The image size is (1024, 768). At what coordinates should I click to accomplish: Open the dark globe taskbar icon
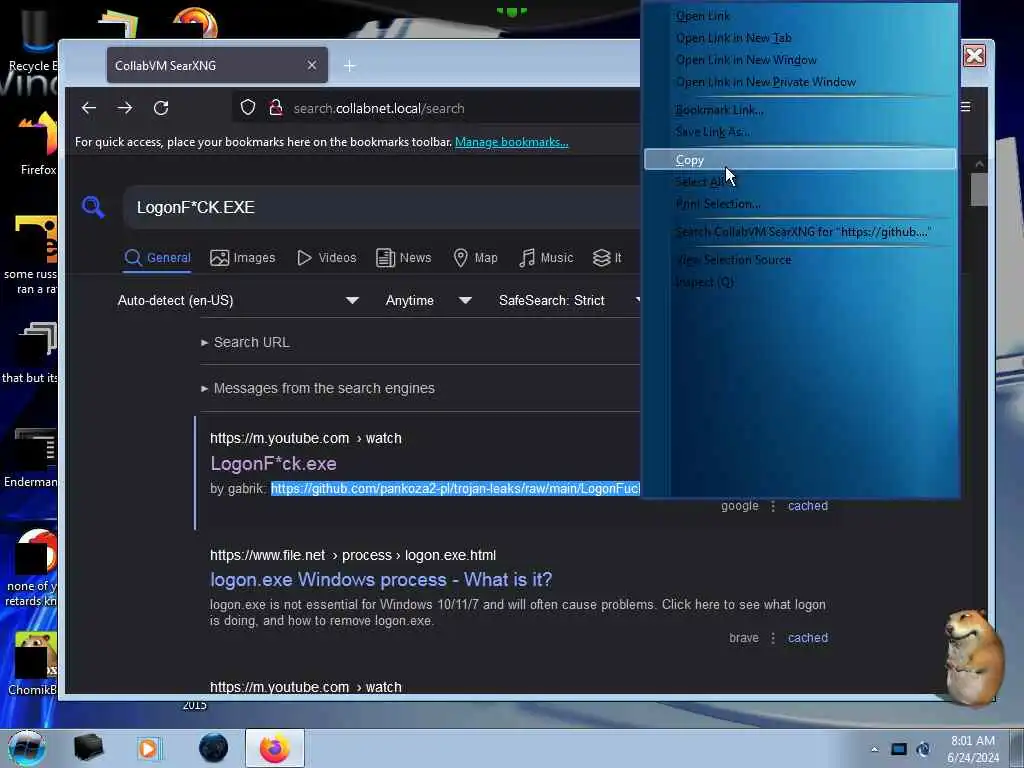coord(214,748)
